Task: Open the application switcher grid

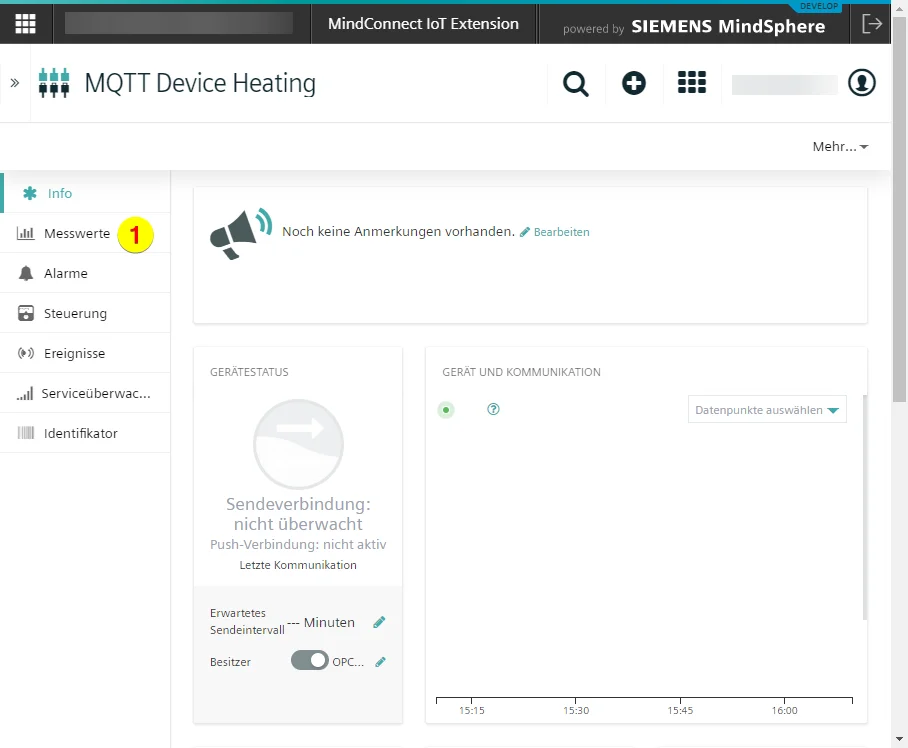Action: pos(692,82)
